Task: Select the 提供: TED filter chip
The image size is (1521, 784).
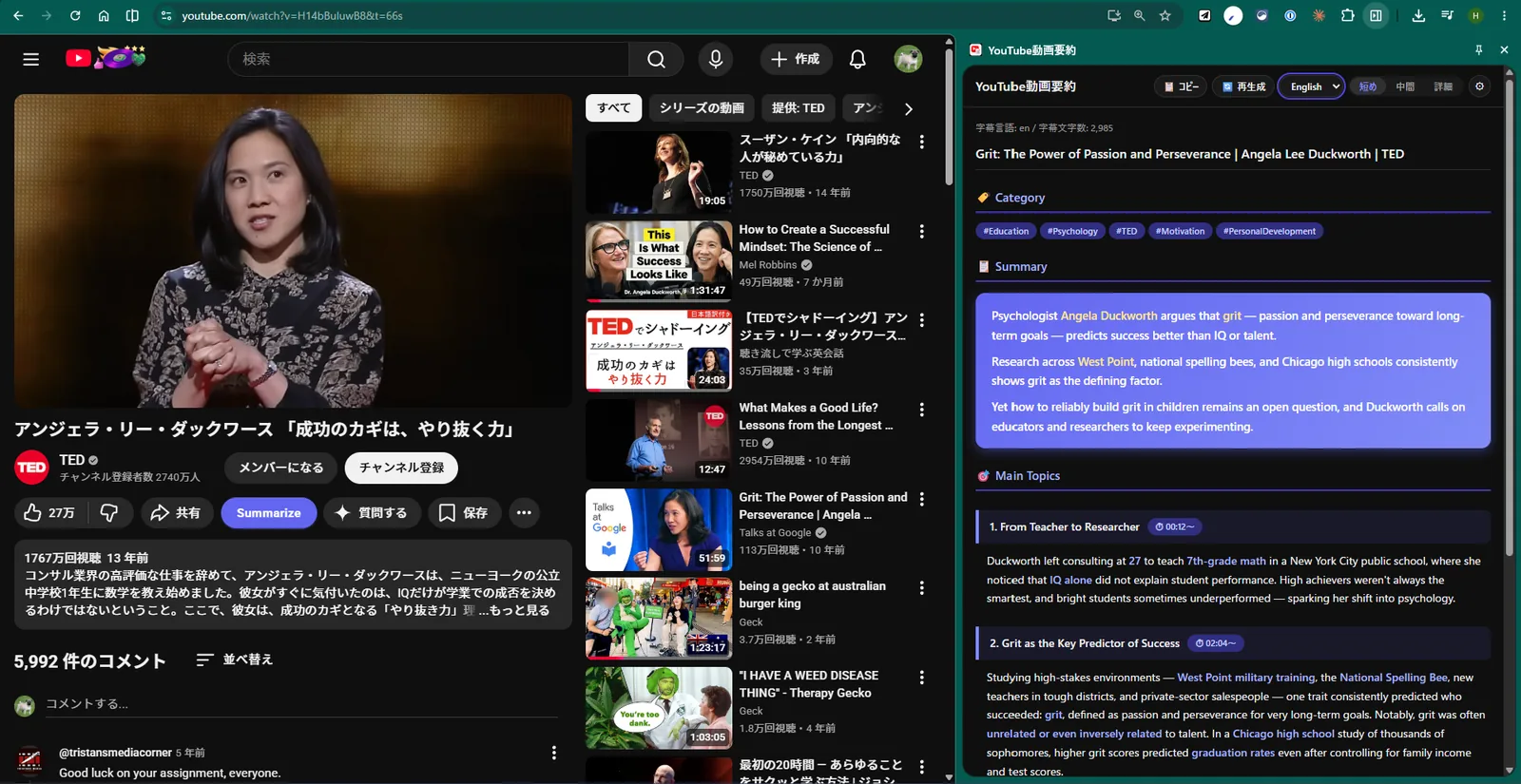Action: (799, 108)
